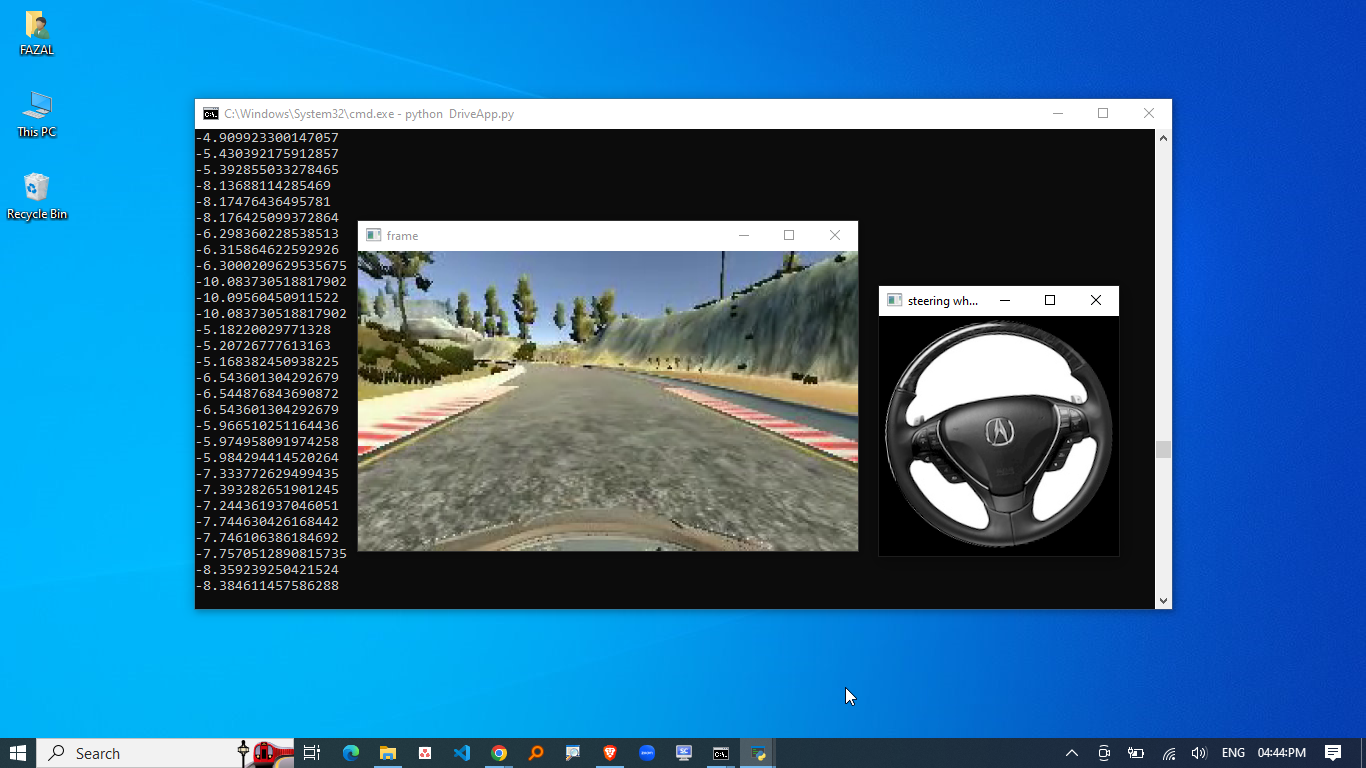Screen dimensions: 1366x768
Task: Click the cmd window scrollbar down arrow
Action: [x=1163, y=600]
